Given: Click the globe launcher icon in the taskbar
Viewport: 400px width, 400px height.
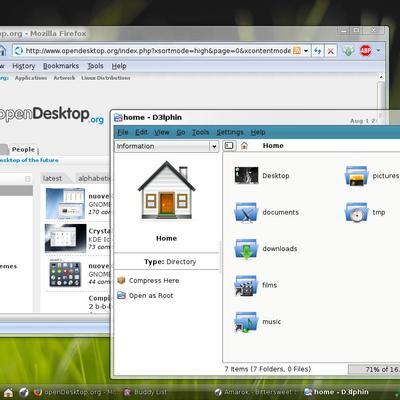Looking at the screenshot, I should click(x=24, y=392).
